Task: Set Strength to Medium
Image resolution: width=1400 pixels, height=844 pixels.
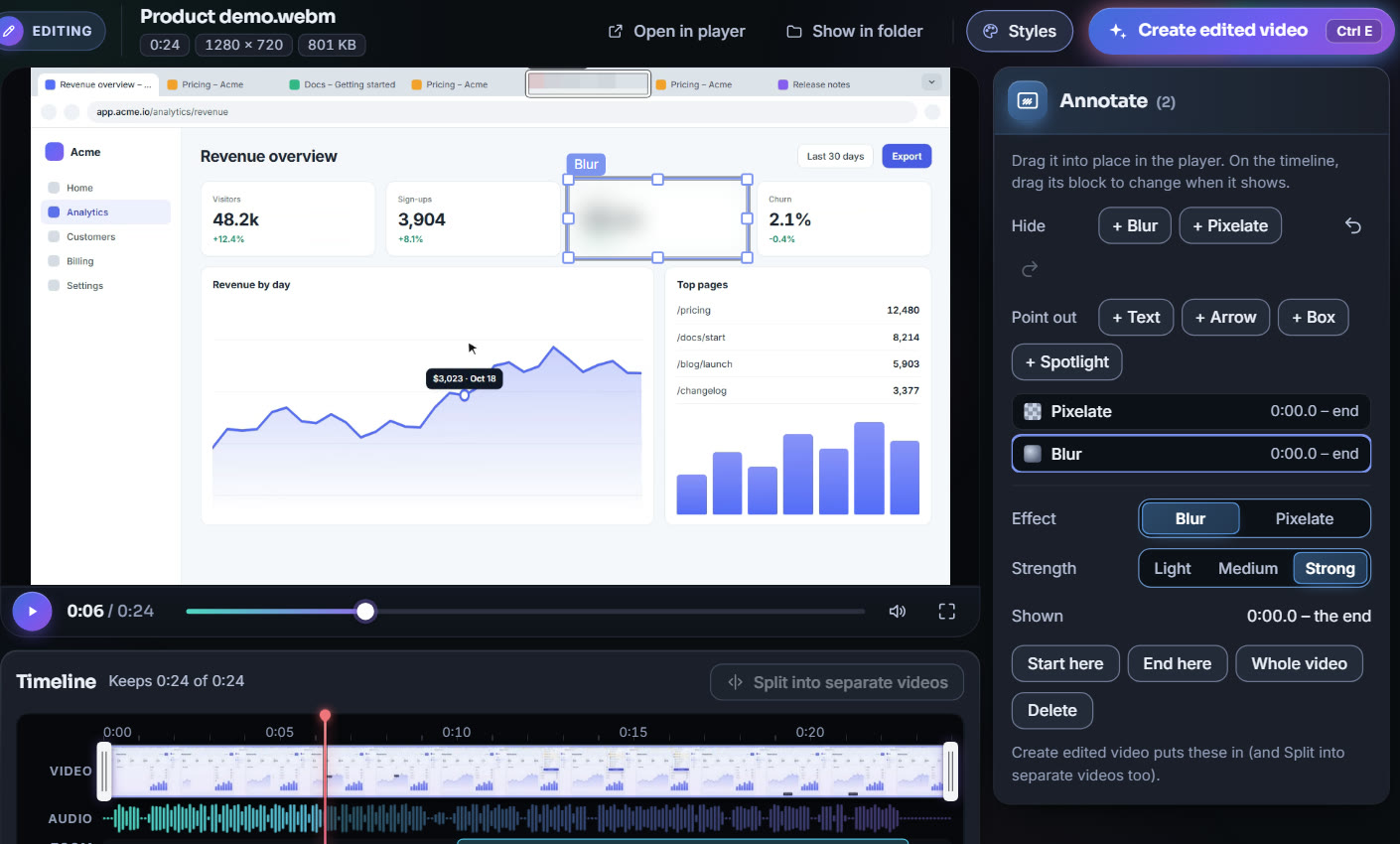Action: click(x=1247, y=568)
